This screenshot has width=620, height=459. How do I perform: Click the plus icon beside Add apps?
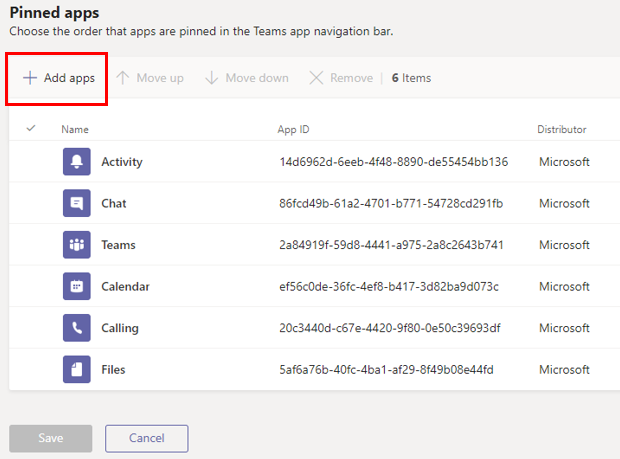click(30, 78)
